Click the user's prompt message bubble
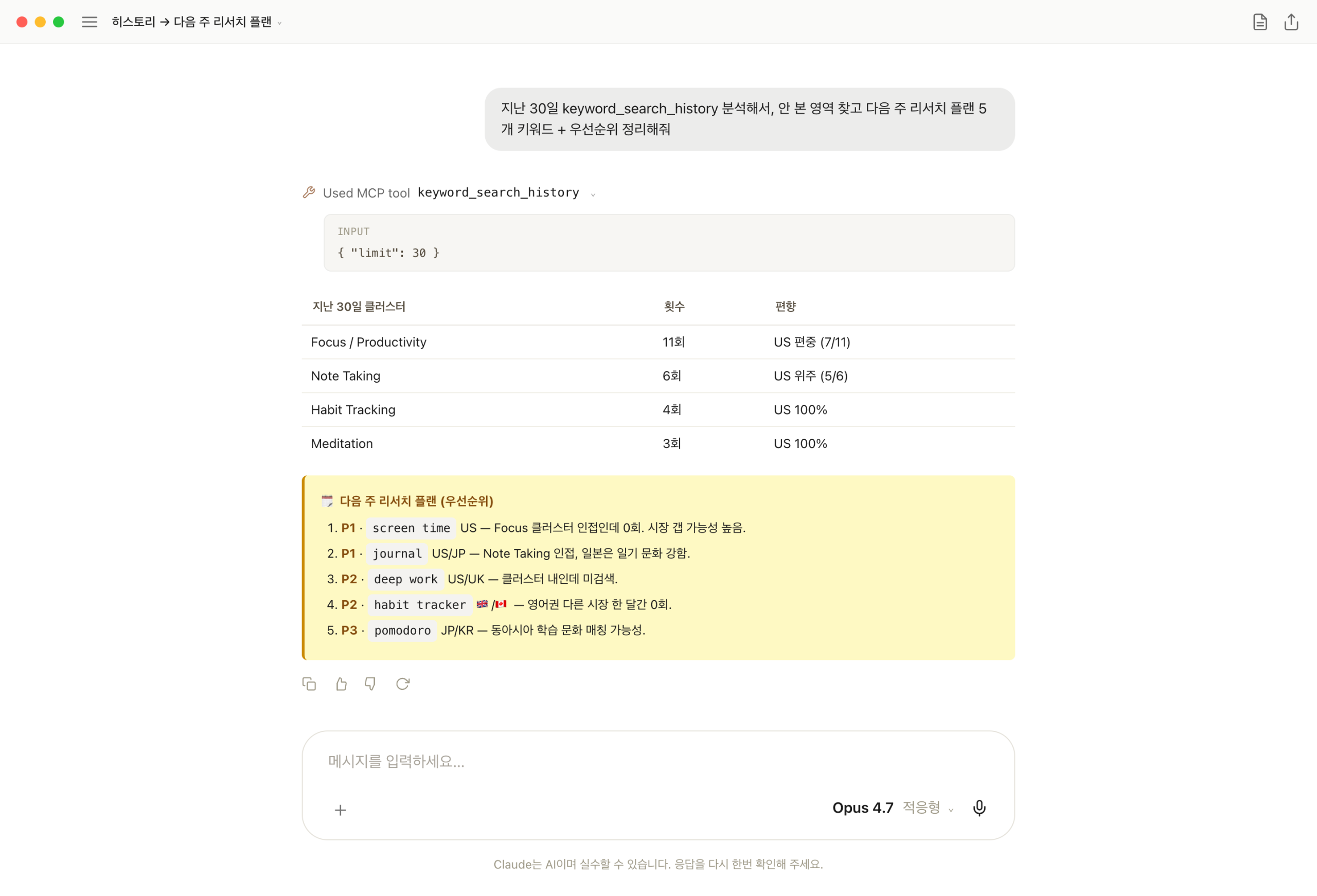Viewport: 1317px width, 896px height. (x=749, y=119)
